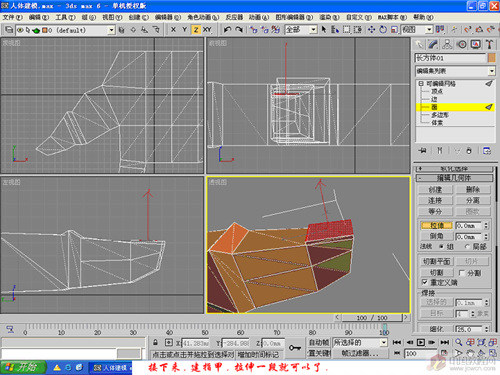Image resolution: width=500 pixels, height=375 pixels.
Task: Open the 全部 selection filter dropdown
Action: pyautogui.click(x=313, y=30)
